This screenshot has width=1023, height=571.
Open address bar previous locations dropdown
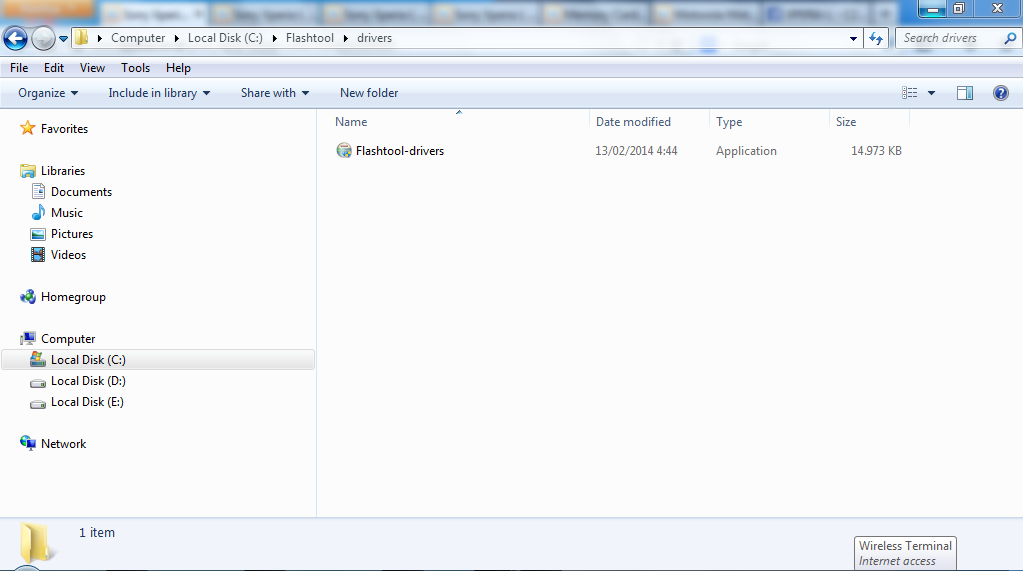(853, 39)
